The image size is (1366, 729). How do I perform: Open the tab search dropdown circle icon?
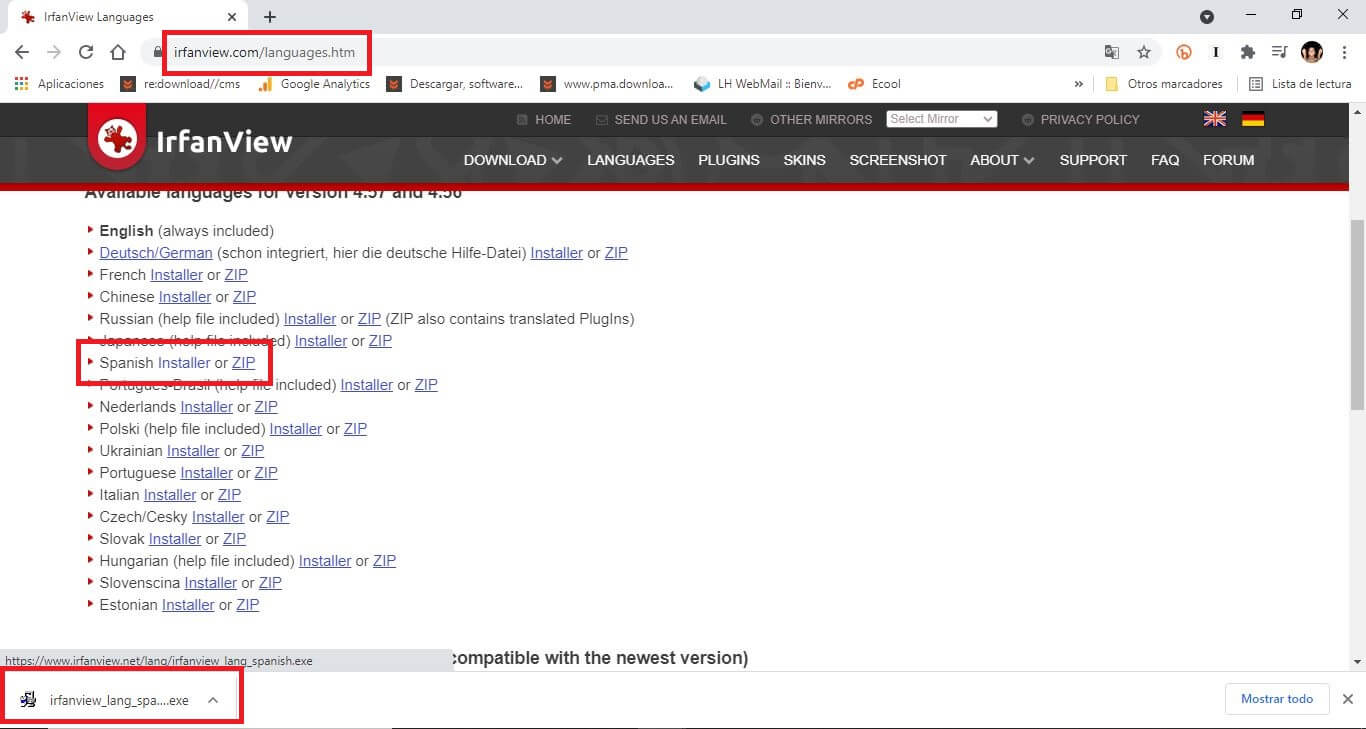(1207, 17)
